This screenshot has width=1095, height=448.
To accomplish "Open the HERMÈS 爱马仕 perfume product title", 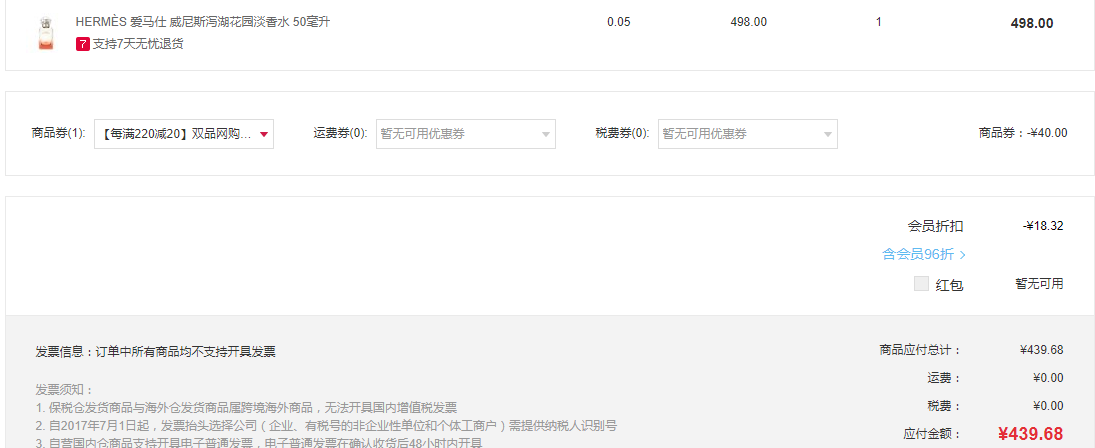I will tap(203, 22).
